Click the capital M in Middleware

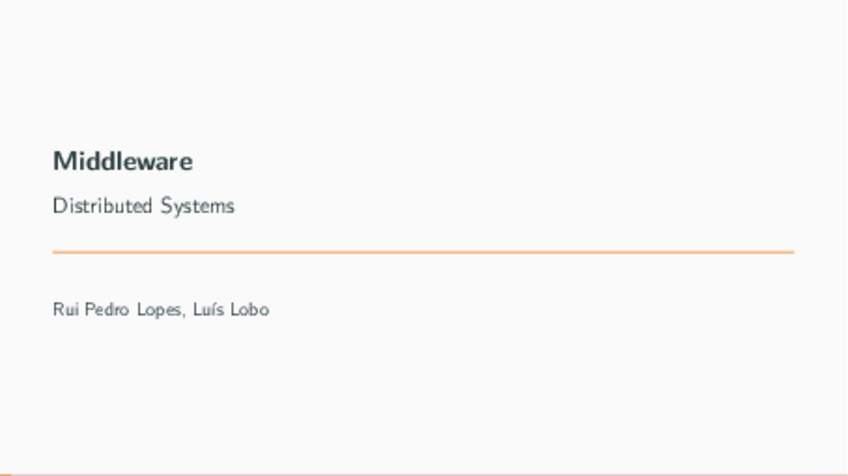(x=62, y=161)
